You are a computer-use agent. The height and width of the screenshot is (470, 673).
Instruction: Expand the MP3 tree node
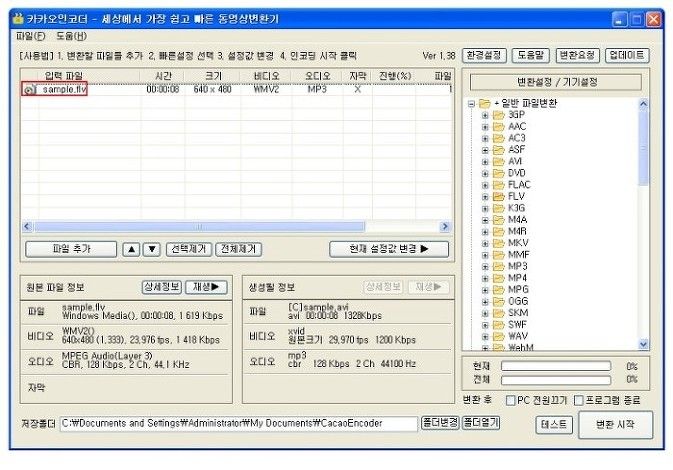tap(485, 267)
